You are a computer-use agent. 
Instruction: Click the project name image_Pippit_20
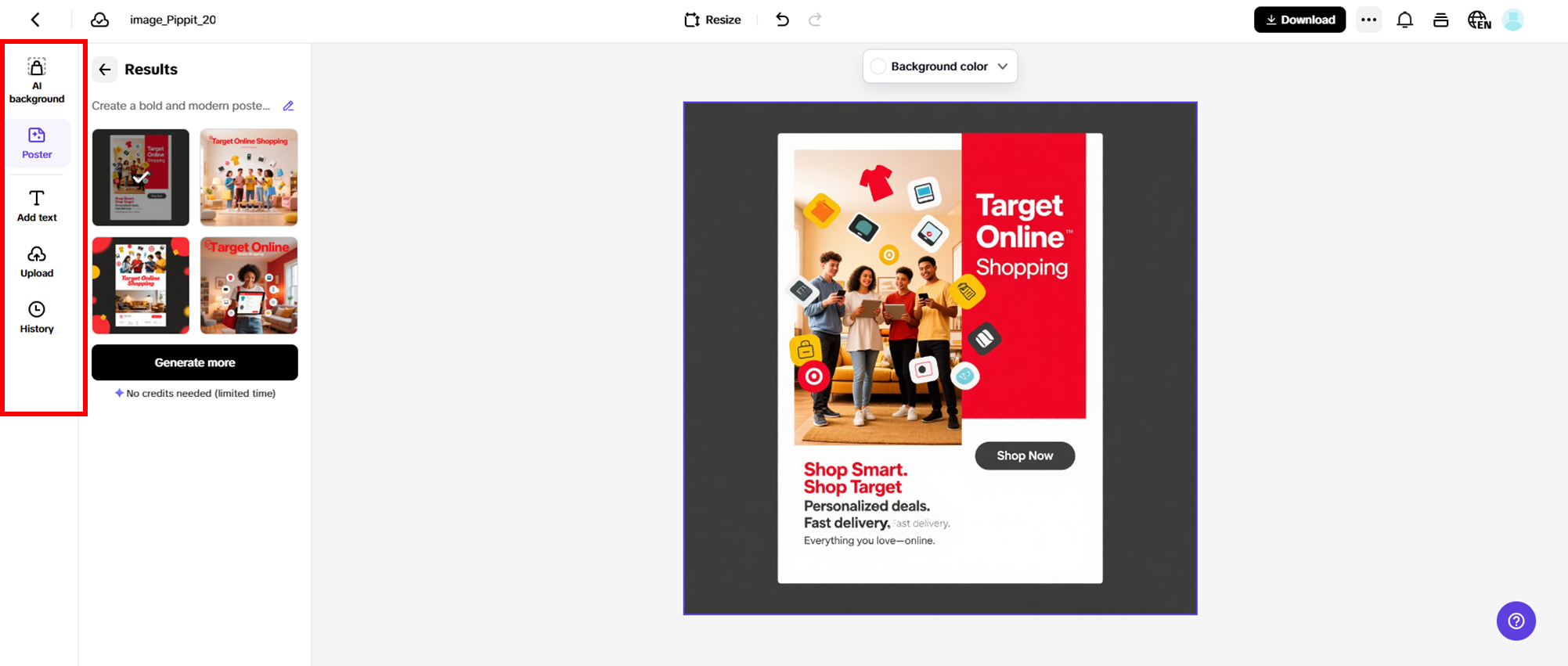click(x=173, y=20)
